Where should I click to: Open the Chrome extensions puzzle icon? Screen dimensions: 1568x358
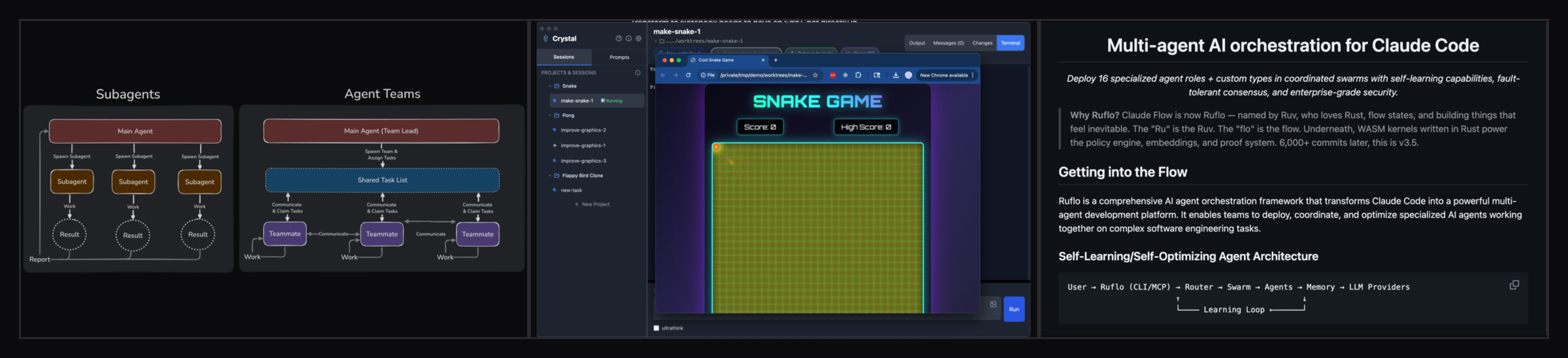[x=858, y=75]
